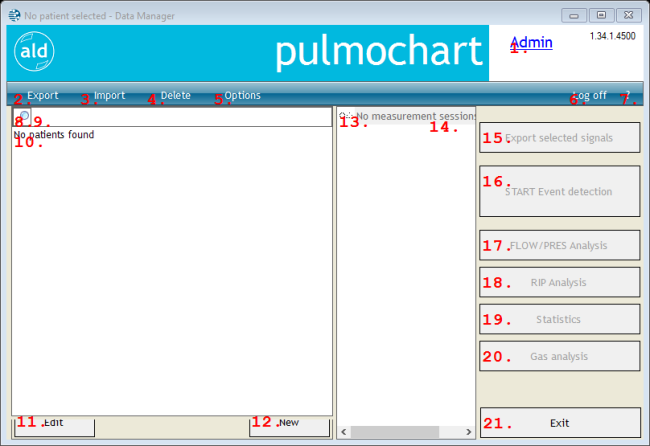The width and height of the screenshot is (650, 446).
Task: Open RIP Analysis
Action: point(559,282)
